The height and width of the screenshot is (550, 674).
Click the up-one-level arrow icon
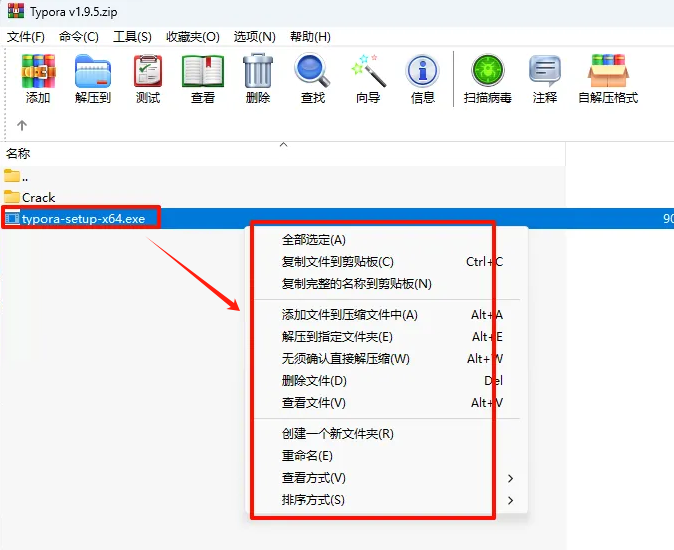(22, 125)
